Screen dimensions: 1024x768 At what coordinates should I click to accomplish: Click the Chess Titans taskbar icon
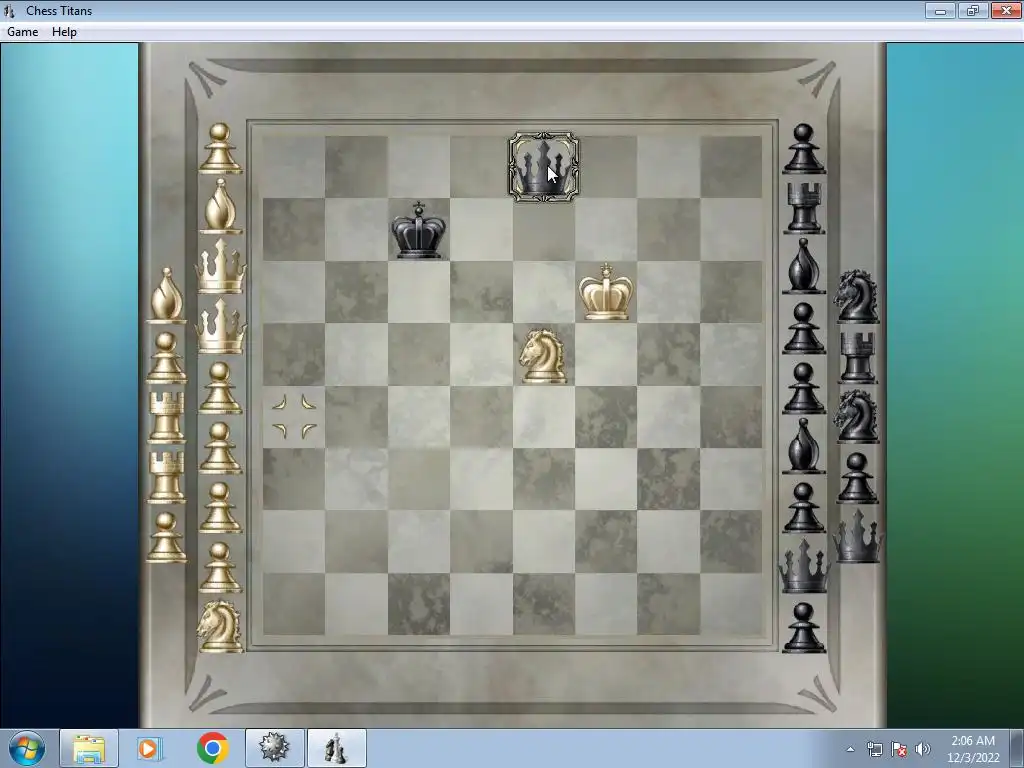(336, 748)
